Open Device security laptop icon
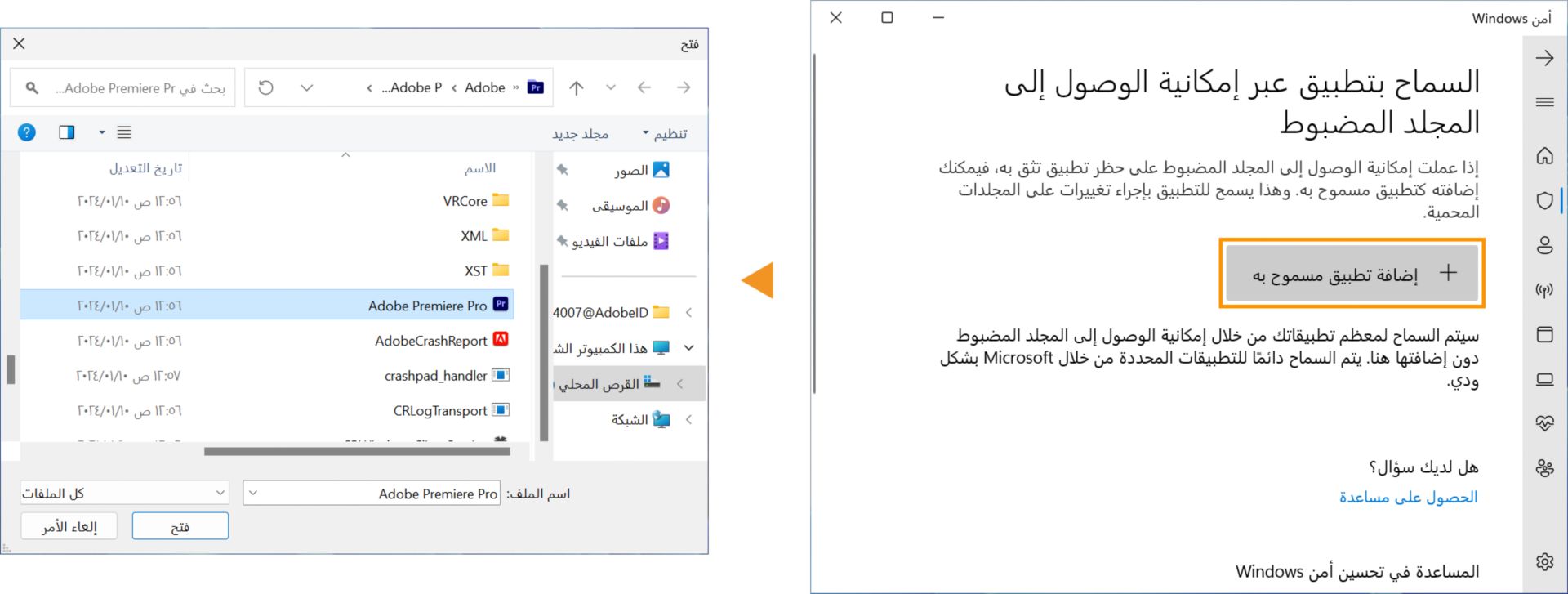The height and width of the screenshot is (594, 1568). pyautogui.click(x=1544, y=379)
